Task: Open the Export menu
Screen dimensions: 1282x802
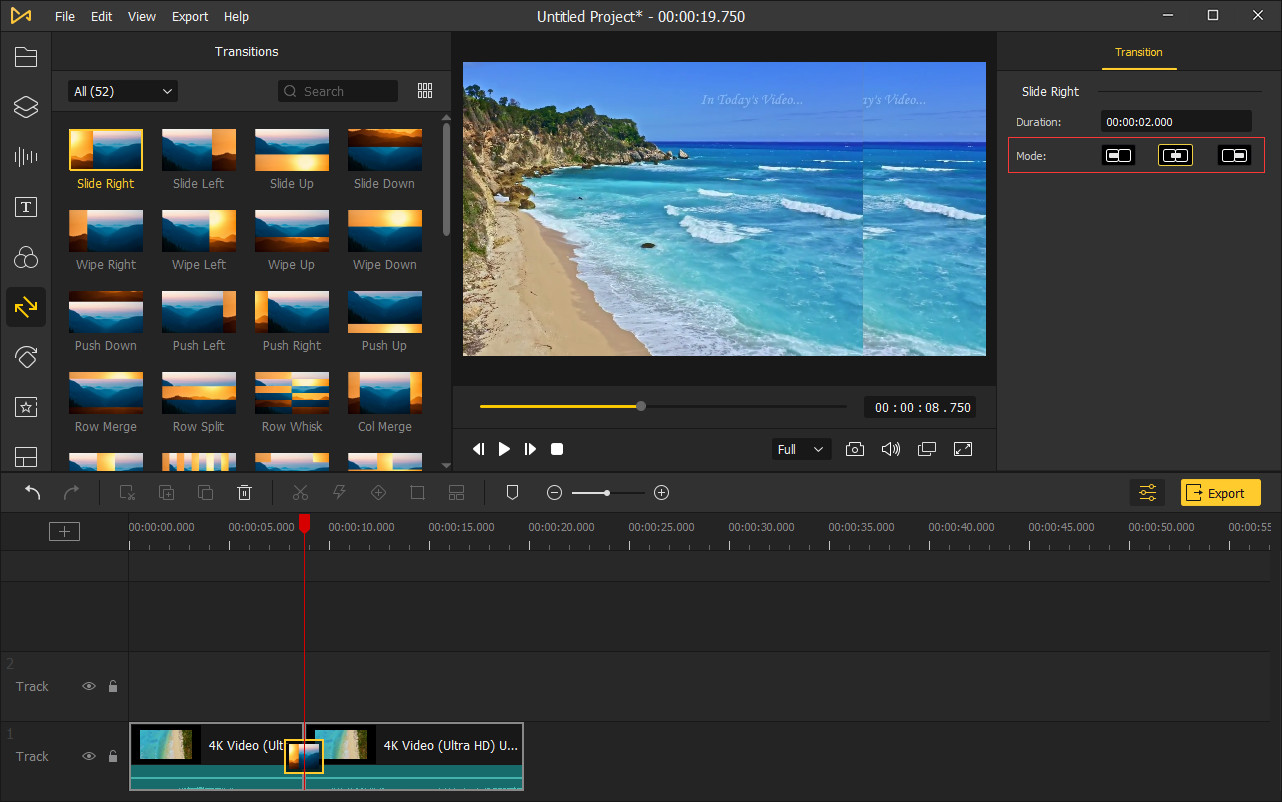Action: 190,17
